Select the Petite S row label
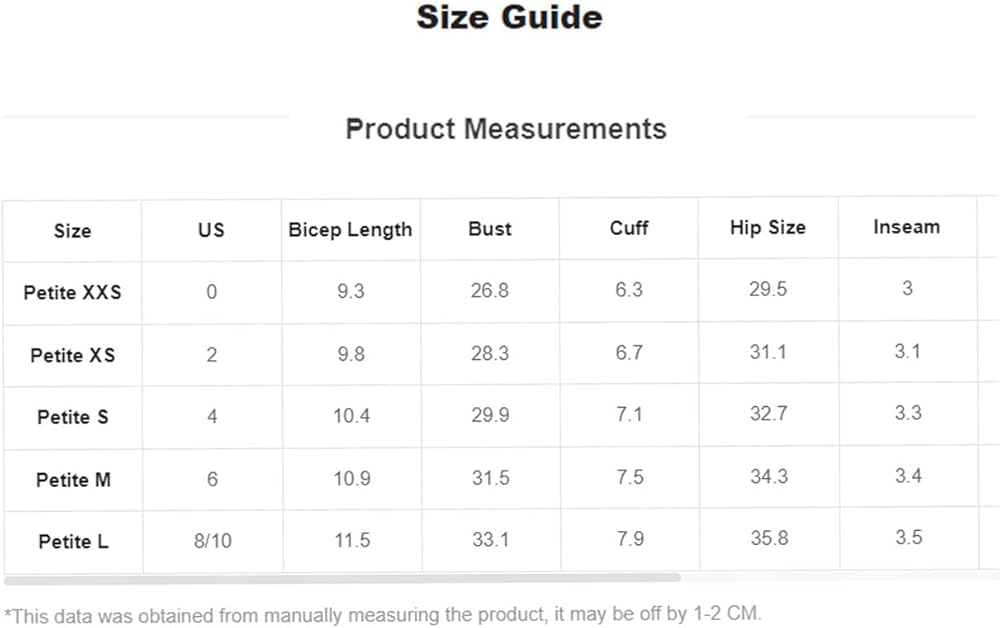Image resolution: width=1000 pixels, height=628 pixels. 72,417
